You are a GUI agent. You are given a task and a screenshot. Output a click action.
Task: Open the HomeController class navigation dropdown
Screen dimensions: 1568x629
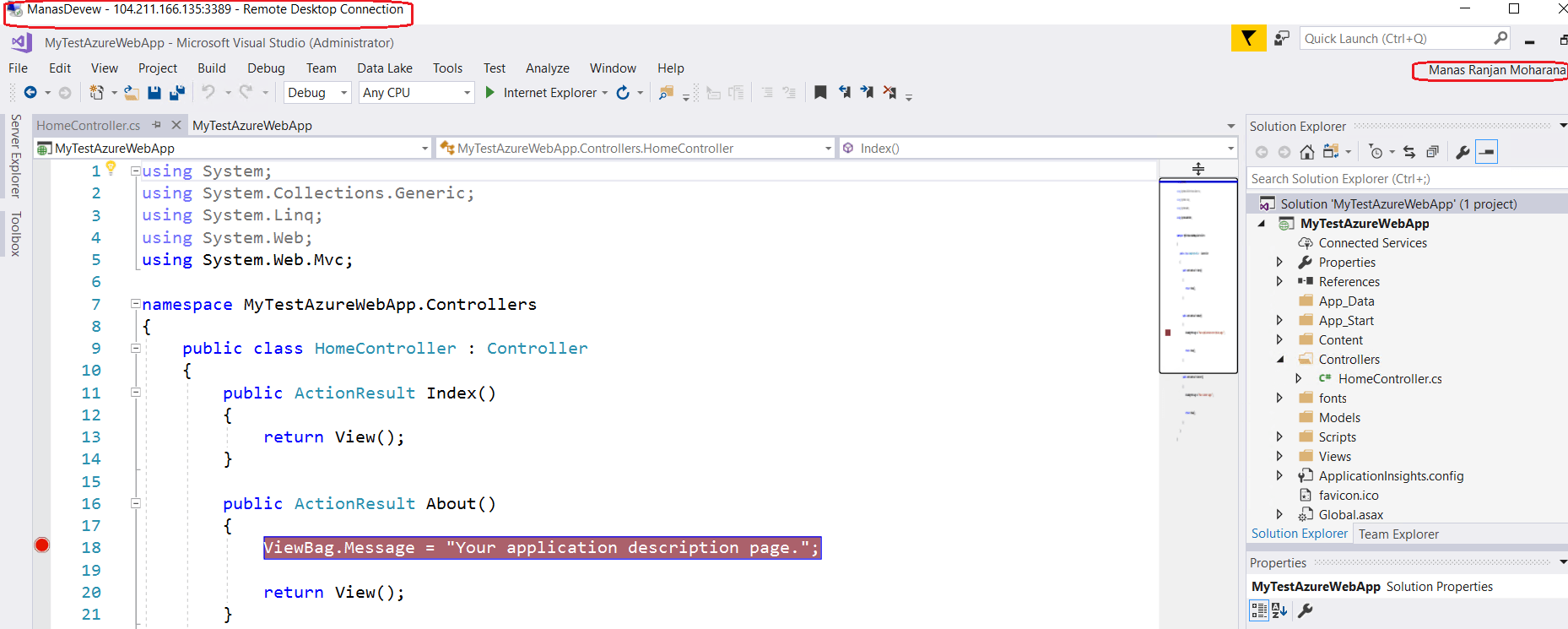click(828, 149)
